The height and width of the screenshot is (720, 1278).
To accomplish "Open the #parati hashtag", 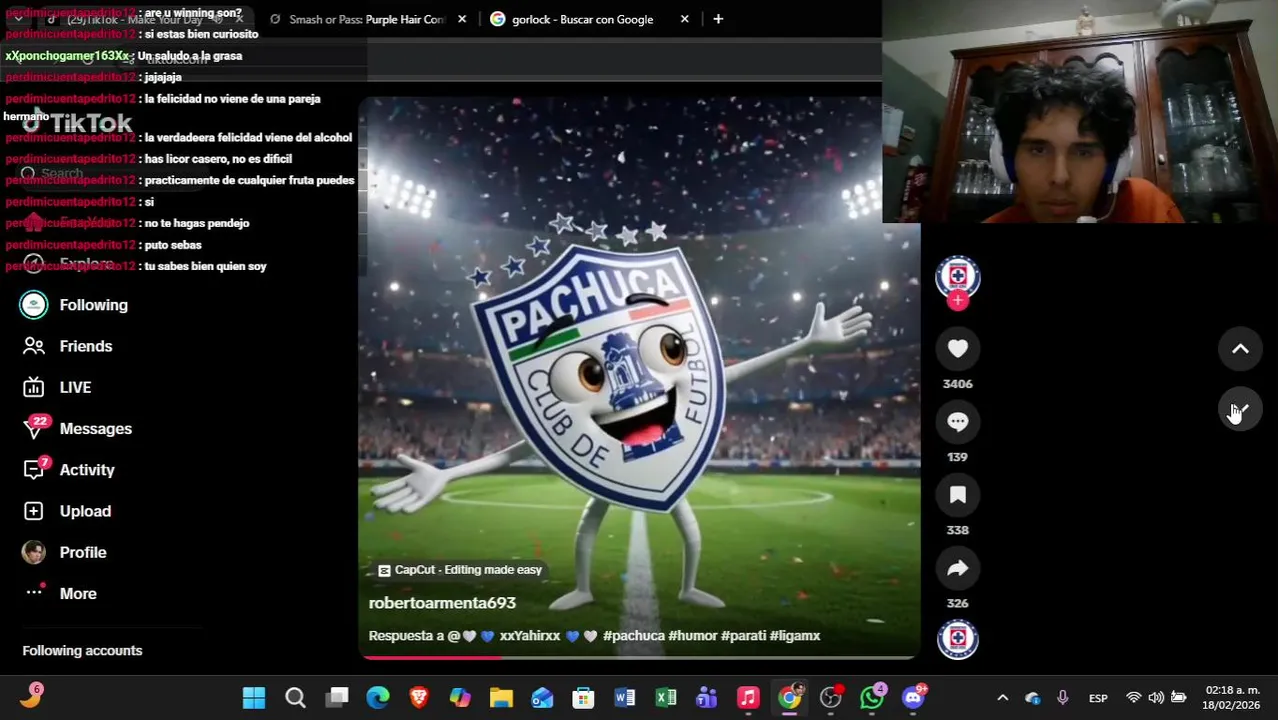I will pos(743,636).
